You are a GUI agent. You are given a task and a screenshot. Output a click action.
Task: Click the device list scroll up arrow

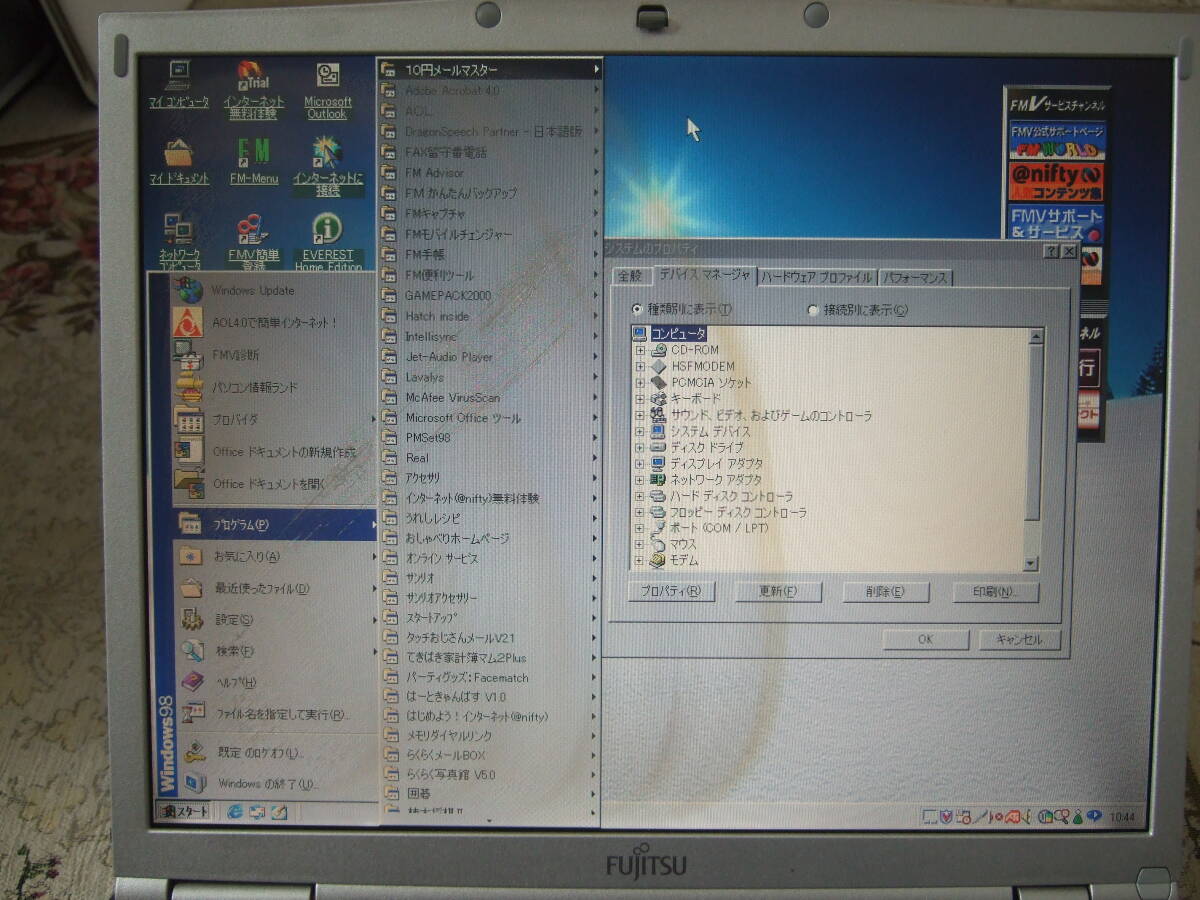[1035, 336]
